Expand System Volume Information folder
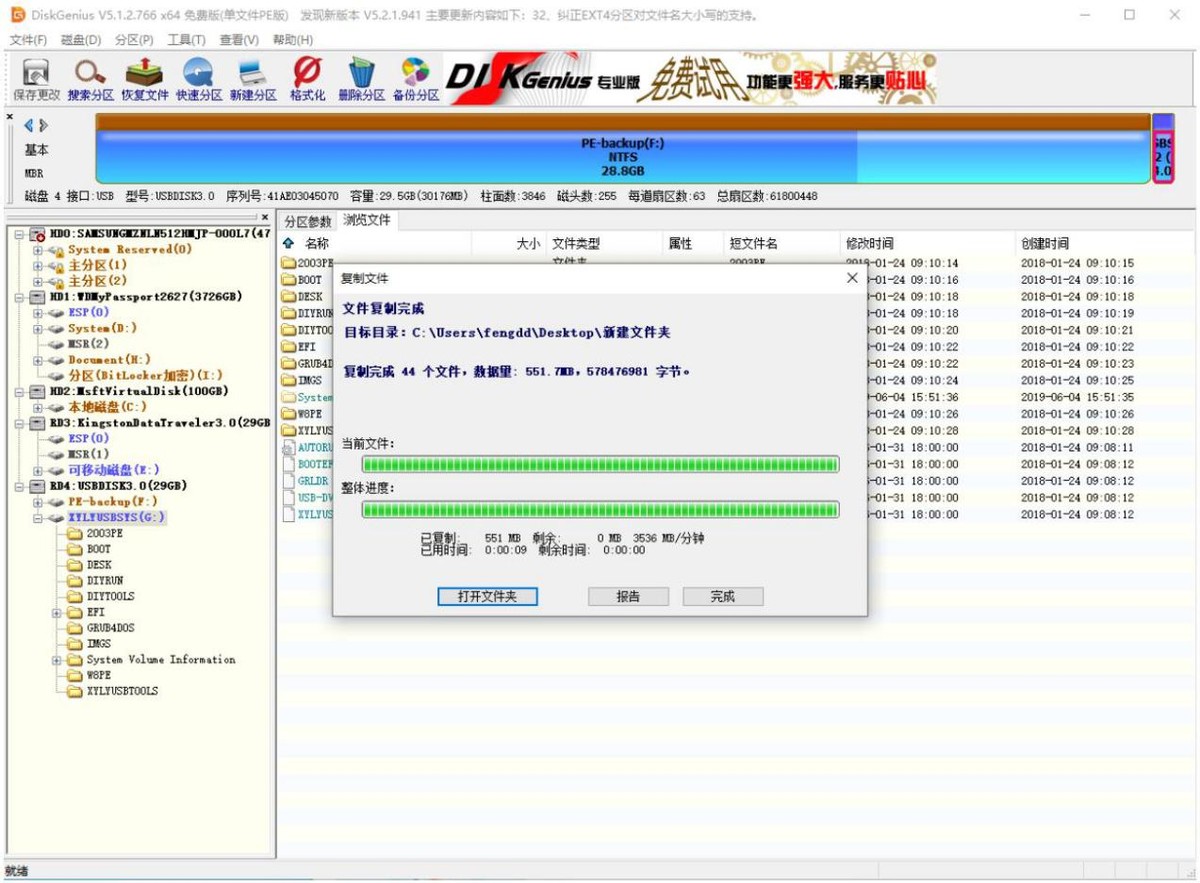The height and width of the screenshot is (883, 1200). (56, 660)
